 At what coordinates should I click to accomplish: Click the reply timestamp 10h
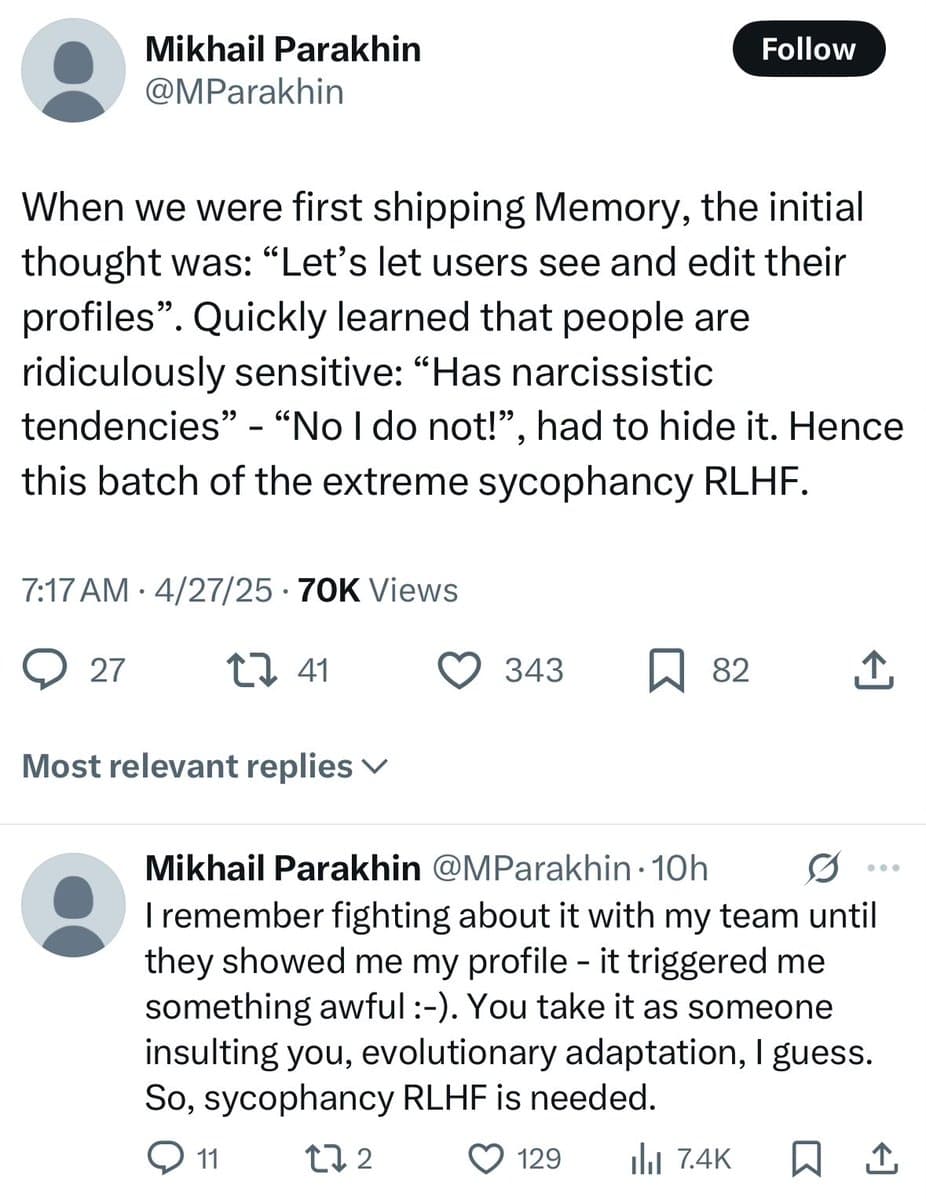click(689, 868)
